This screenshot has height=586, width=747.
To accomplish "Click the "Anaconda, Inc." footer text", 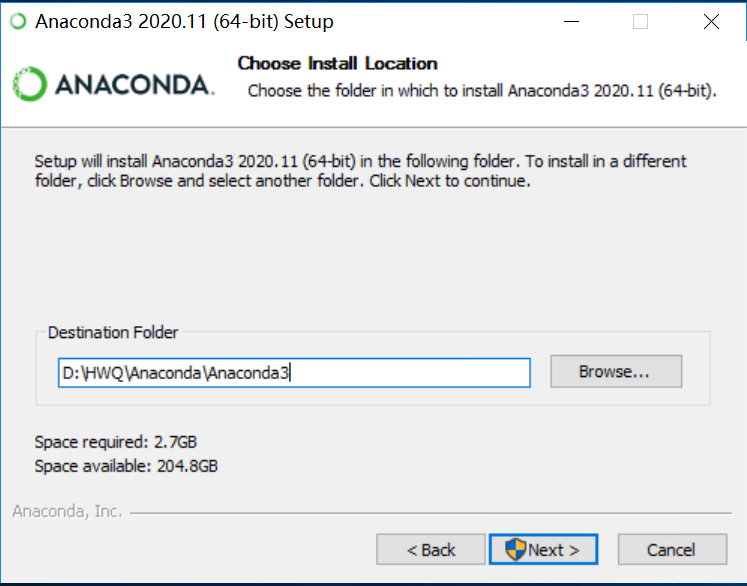I will tap(68, 512).
